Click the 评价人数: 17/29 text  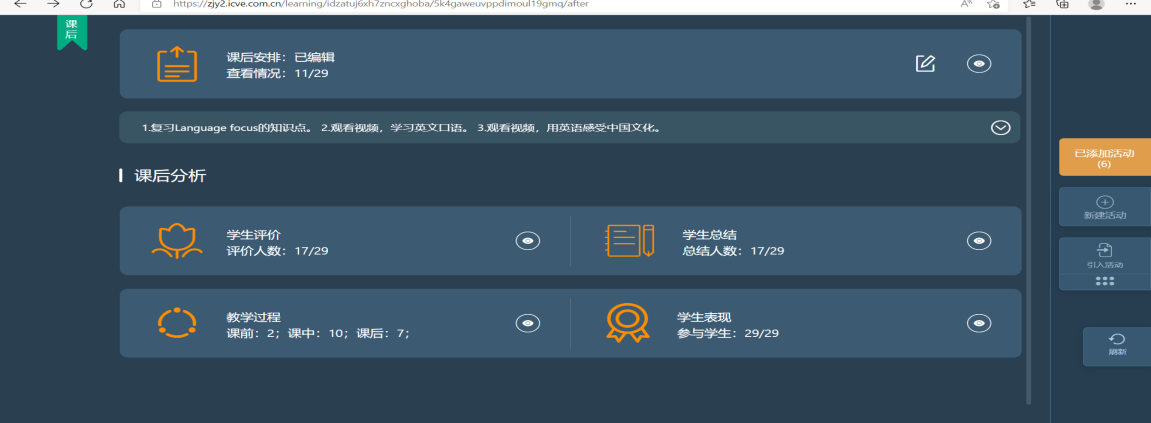(277, 251)
